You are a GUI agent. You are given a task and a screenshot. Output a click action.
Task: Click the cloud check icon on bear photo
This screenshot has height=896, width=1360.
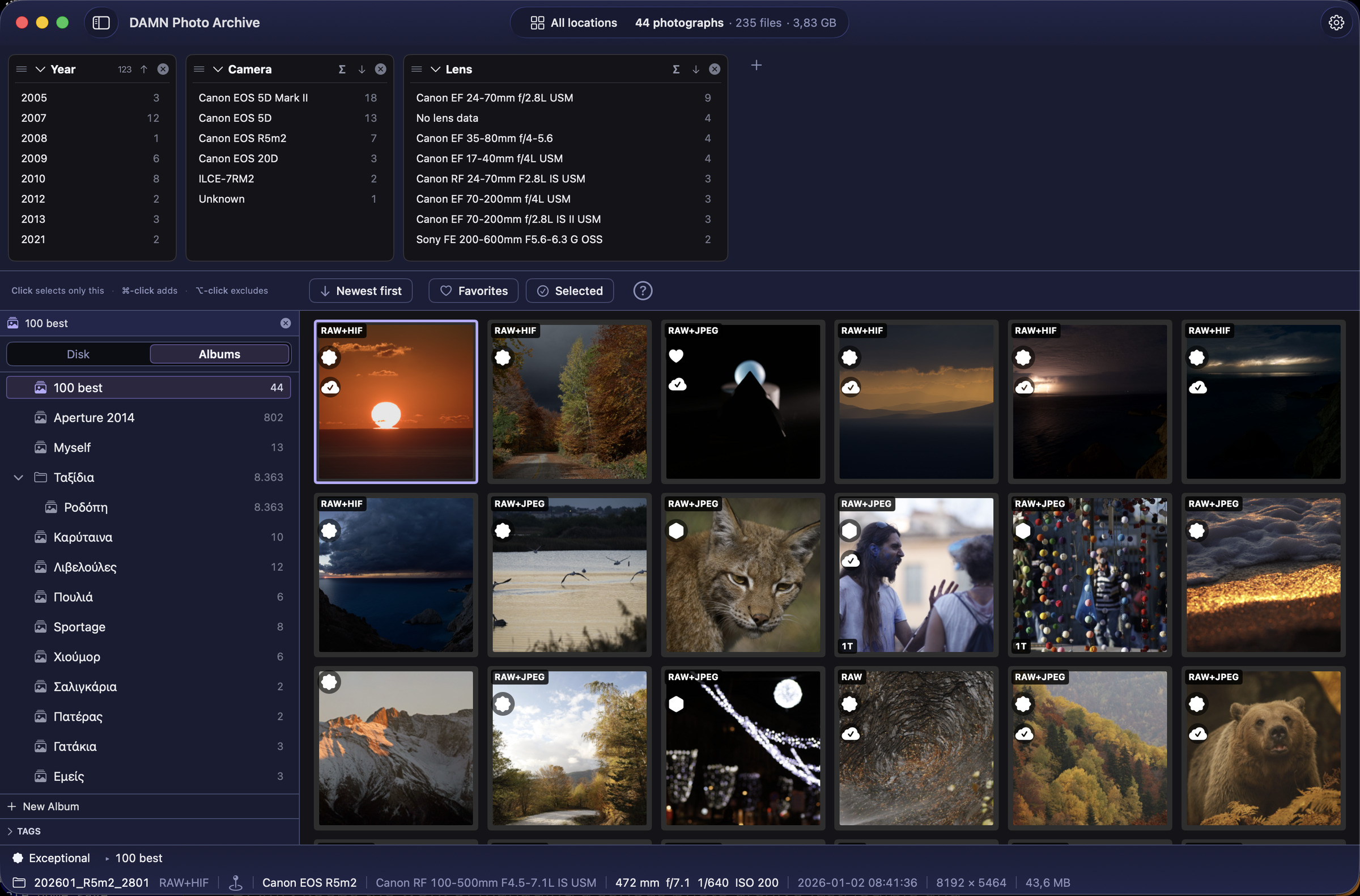1198,734
